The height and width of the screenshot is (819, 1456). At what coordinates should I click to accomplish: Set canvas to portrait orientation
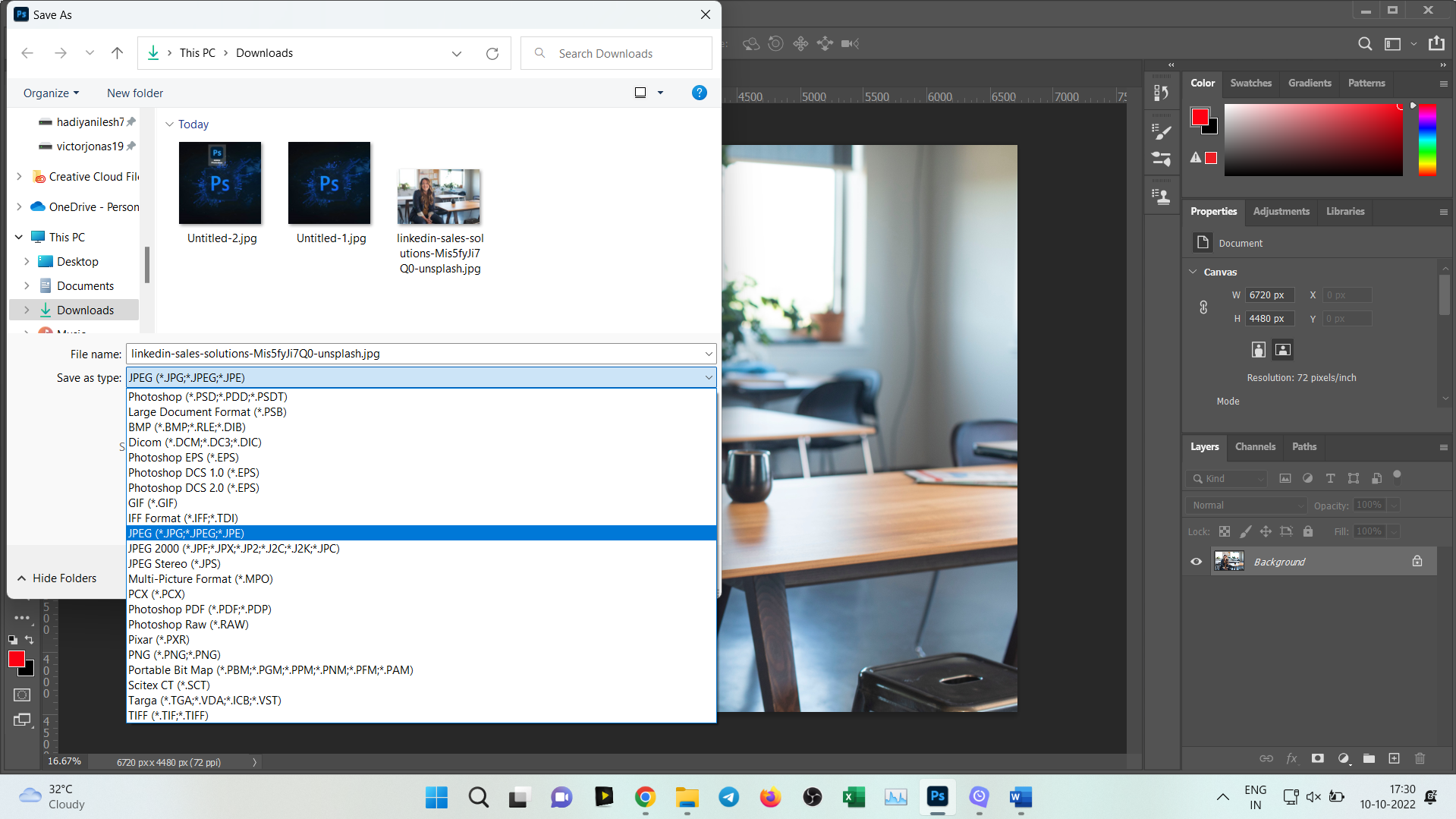[x=1259, y=349]
